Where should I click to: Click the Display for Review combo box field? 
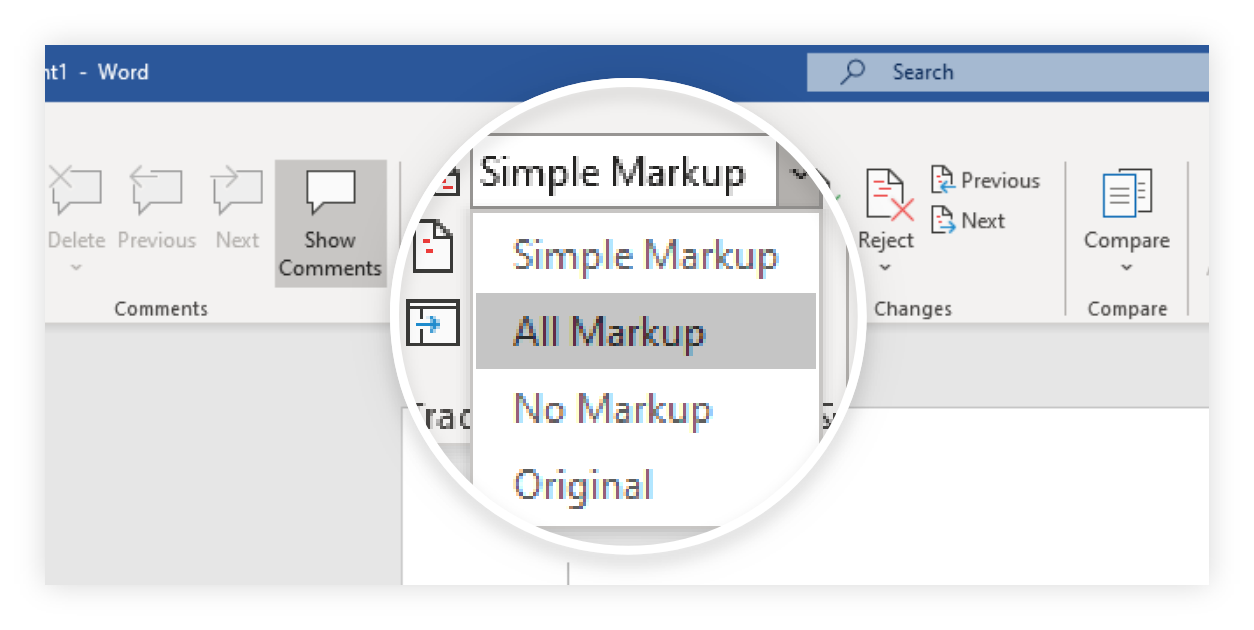620,173
